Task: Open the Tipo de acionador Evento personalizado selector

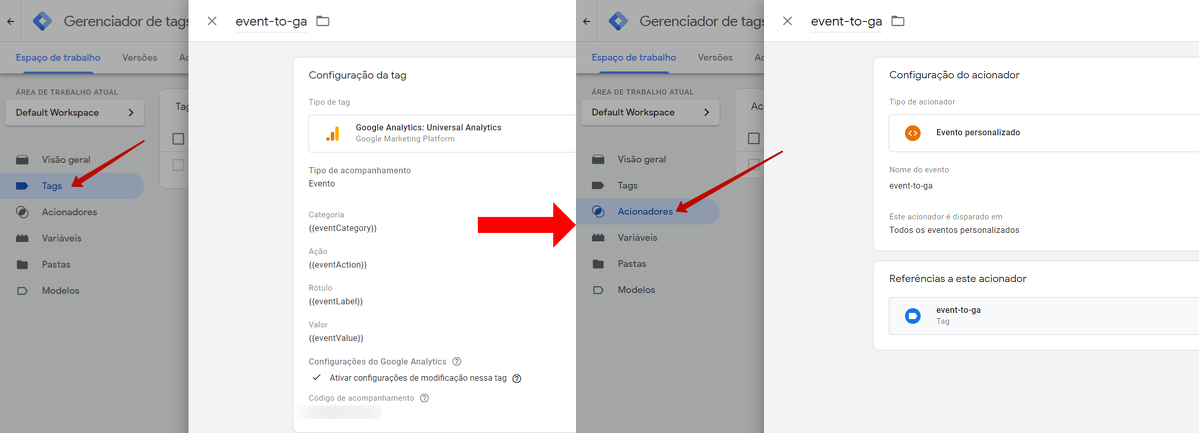Action: (x=1040, y=132)
